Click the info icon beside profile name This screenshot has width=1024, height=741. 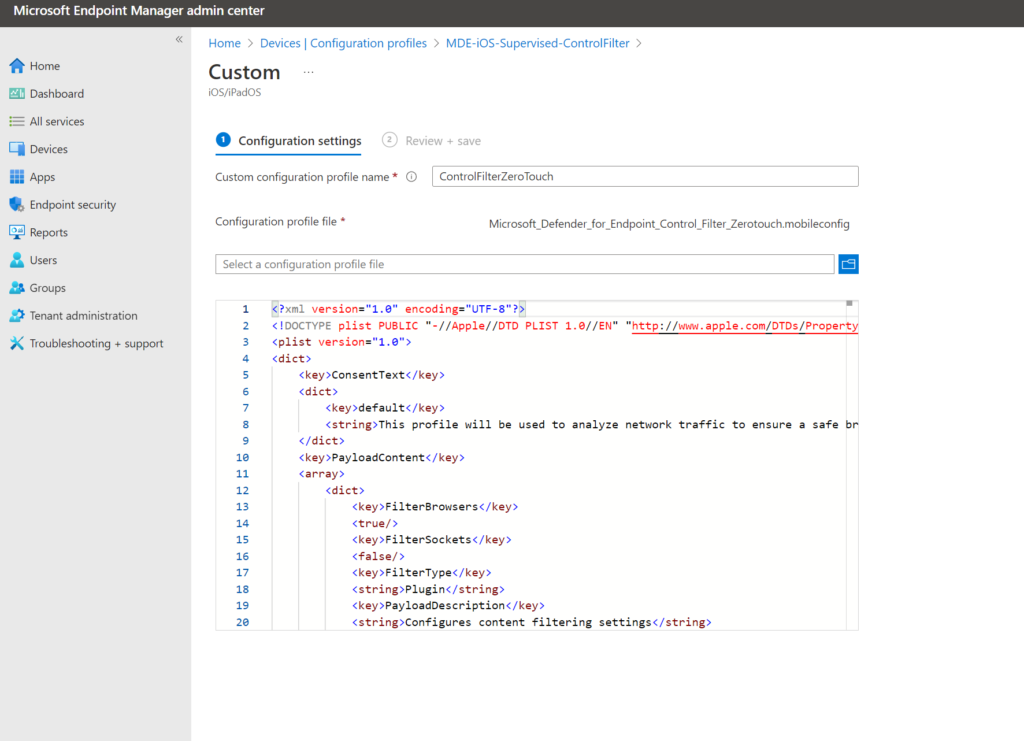411,177
